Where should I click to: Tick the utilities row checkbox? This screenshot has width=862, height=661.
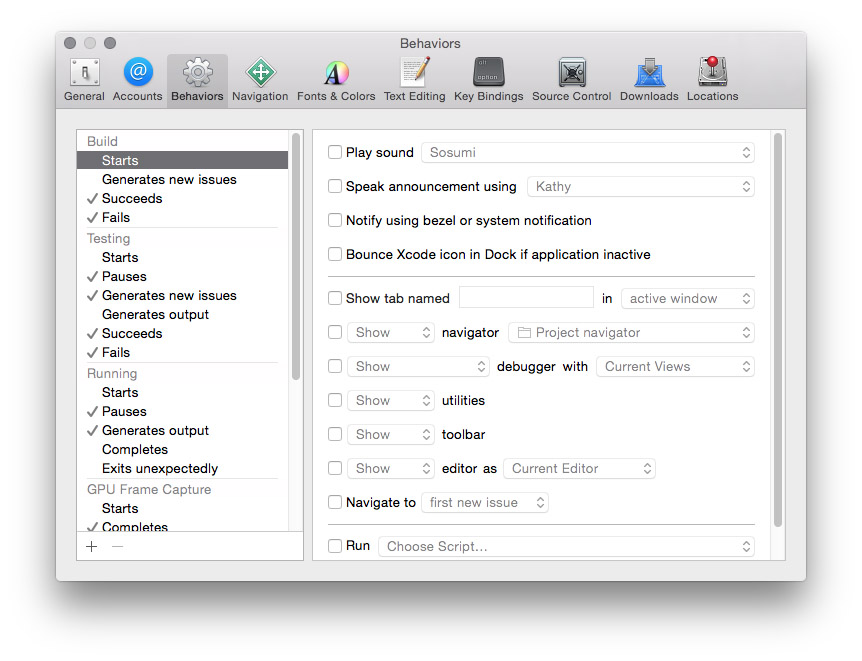(x=335, y=400)
